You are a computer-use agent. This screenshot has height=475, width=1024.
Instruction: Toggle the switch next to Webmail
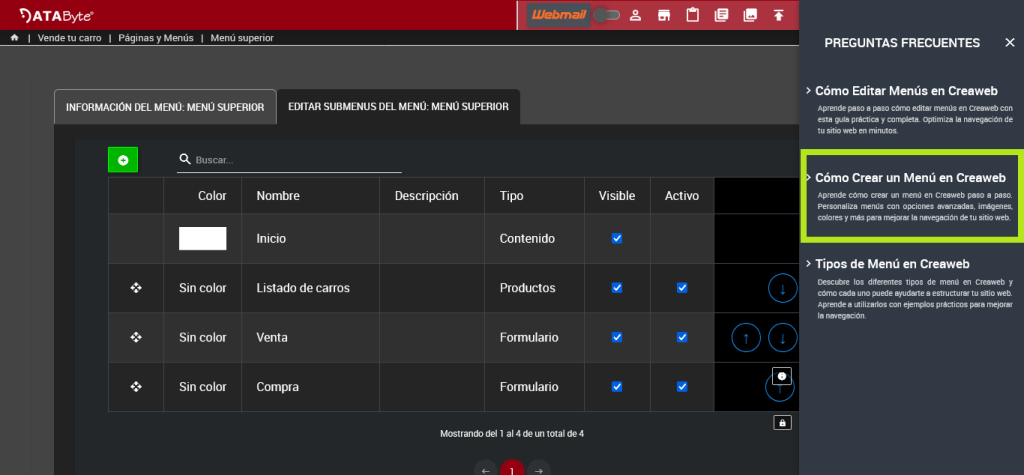(606, 15)
